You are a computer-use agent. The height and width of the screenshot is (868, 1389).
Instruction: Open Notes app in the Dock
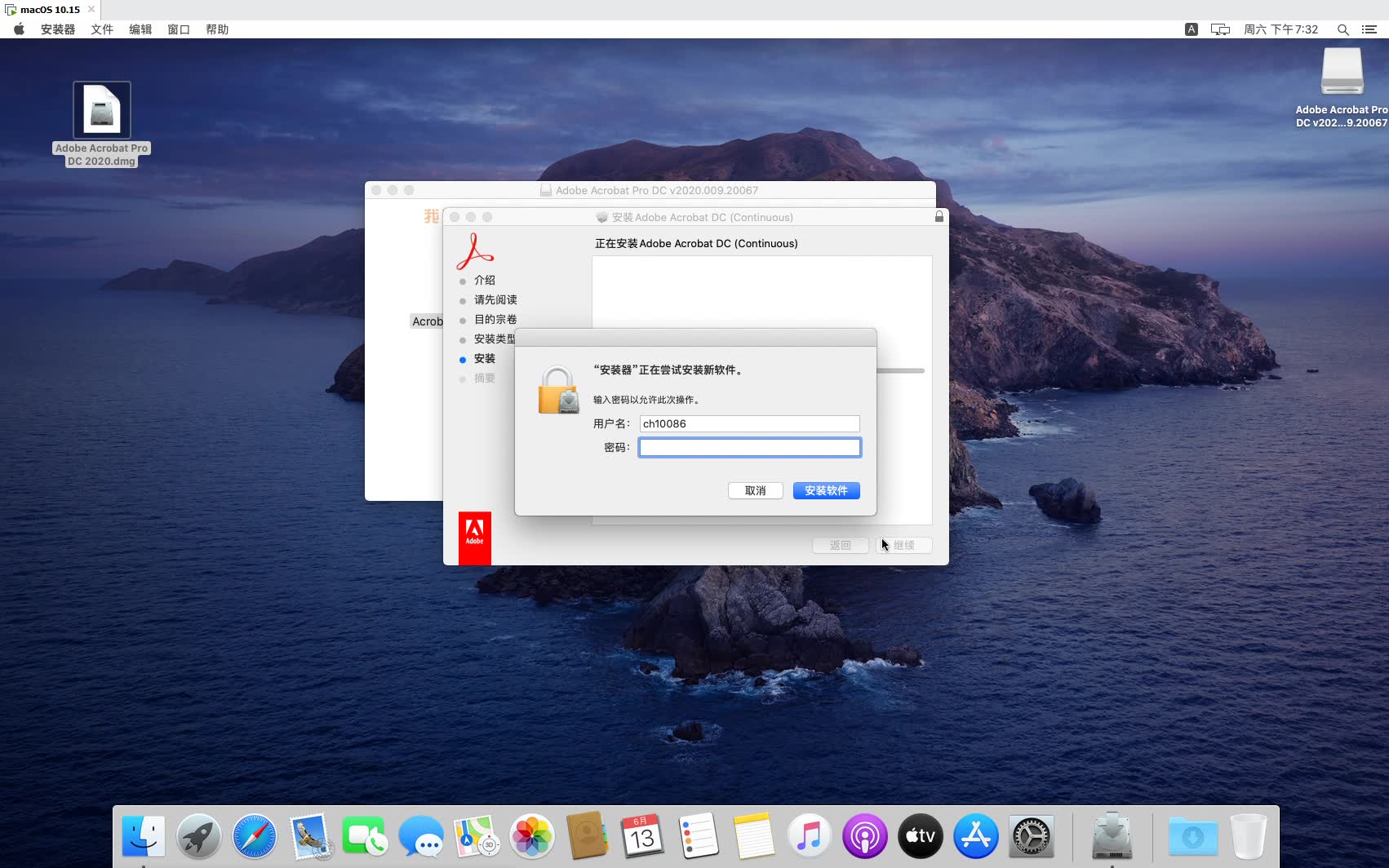(754, 836)
